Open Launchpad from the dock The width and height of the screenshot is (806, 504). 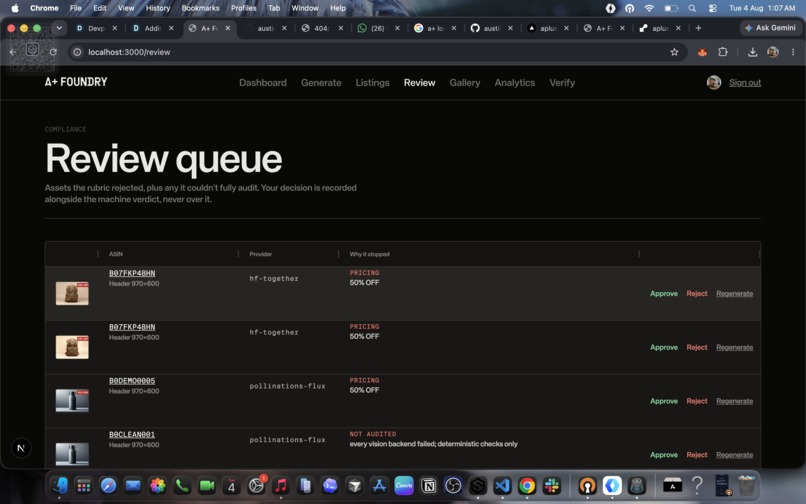pos(83,485)
